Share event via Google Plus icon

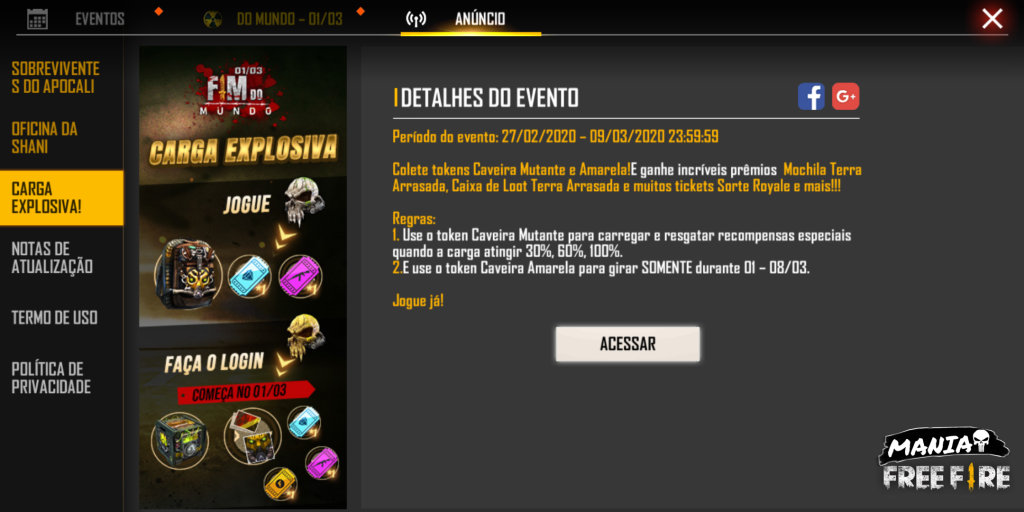tap(846, 97)
